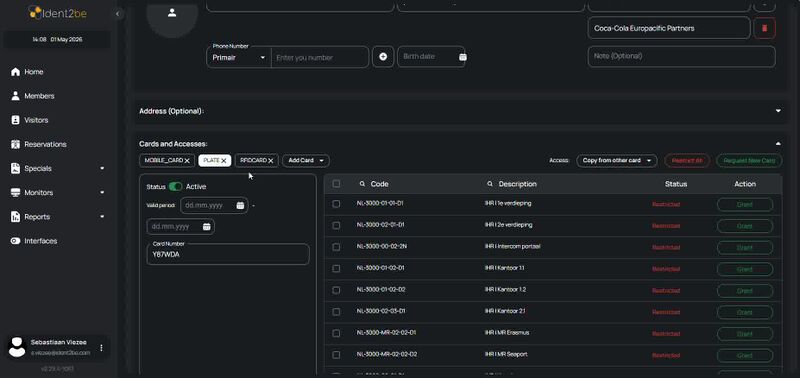Viewport: 800px width, 378px height.
Task: Check the row IHR MR Seaport
Action: [336, 355]
